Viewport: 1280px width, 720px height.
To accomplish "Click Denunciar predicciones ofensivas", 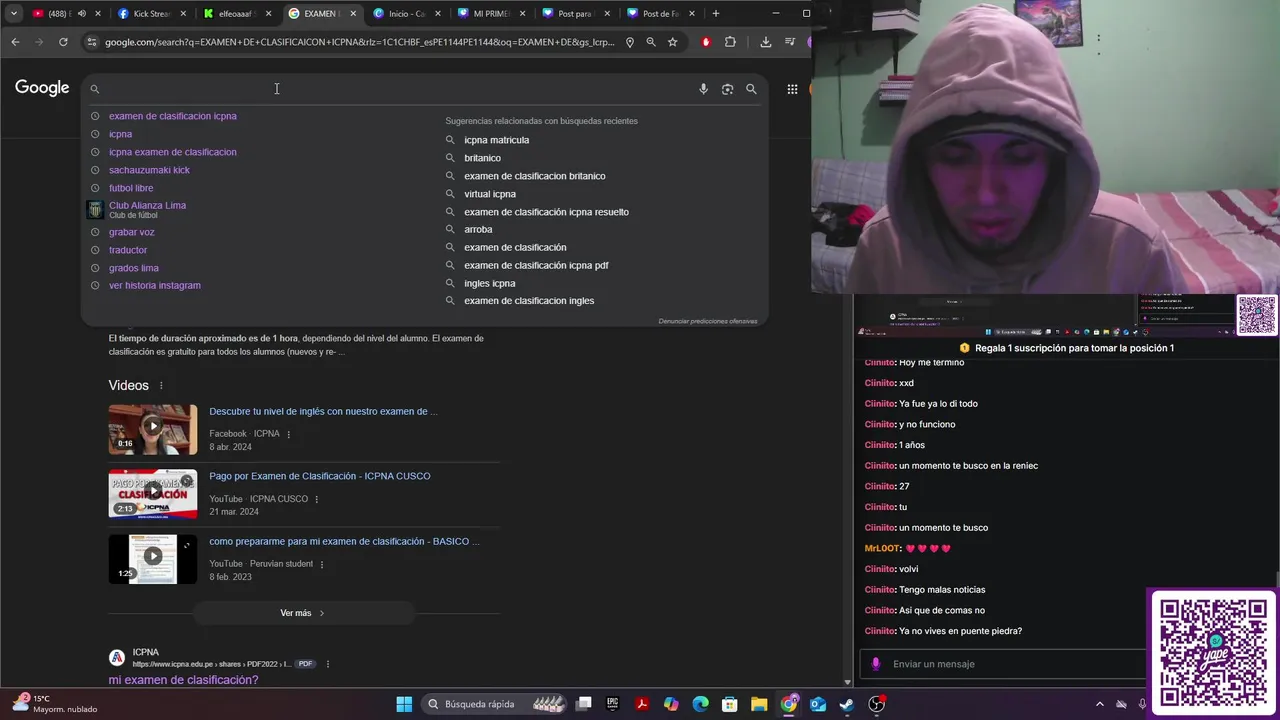I will click(x=708, y=321).
